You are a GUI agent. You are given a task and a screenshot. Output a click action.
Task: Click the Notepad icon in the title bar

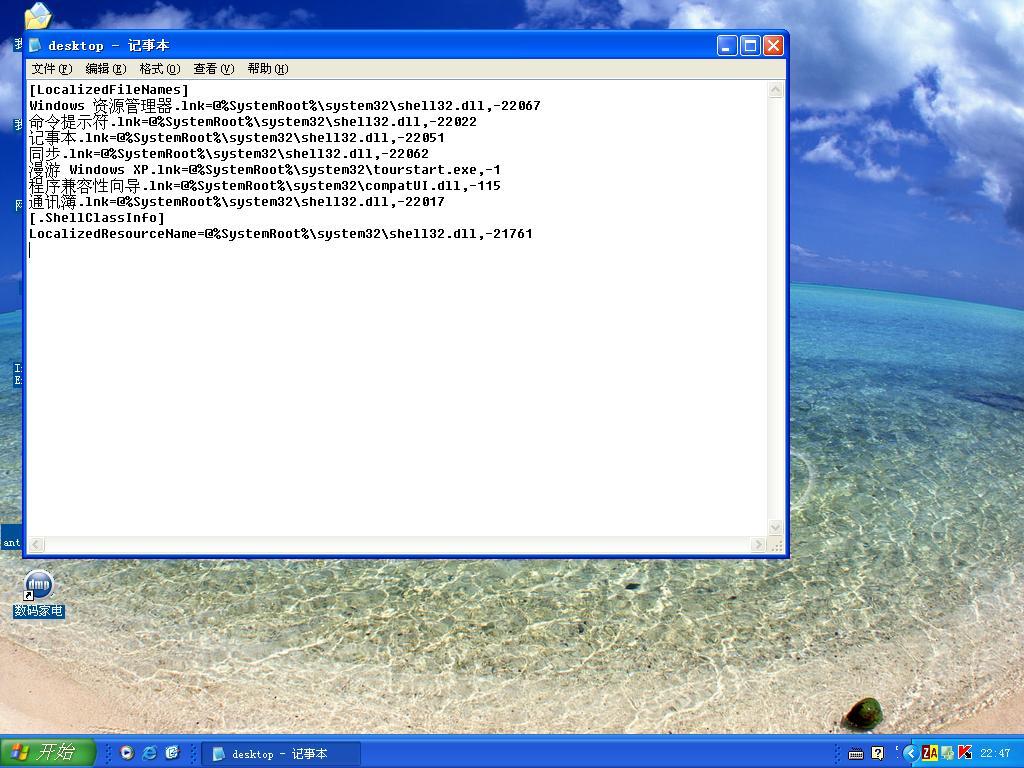(x=35, y=45)
